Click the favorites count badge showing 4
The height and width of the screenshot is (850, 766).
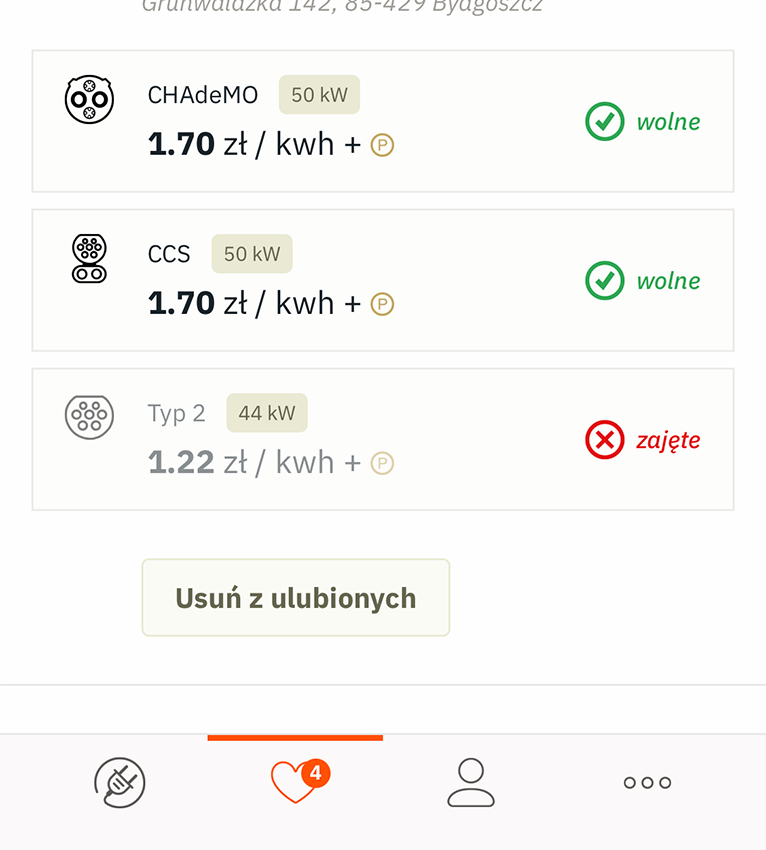[x=316, y=772]
